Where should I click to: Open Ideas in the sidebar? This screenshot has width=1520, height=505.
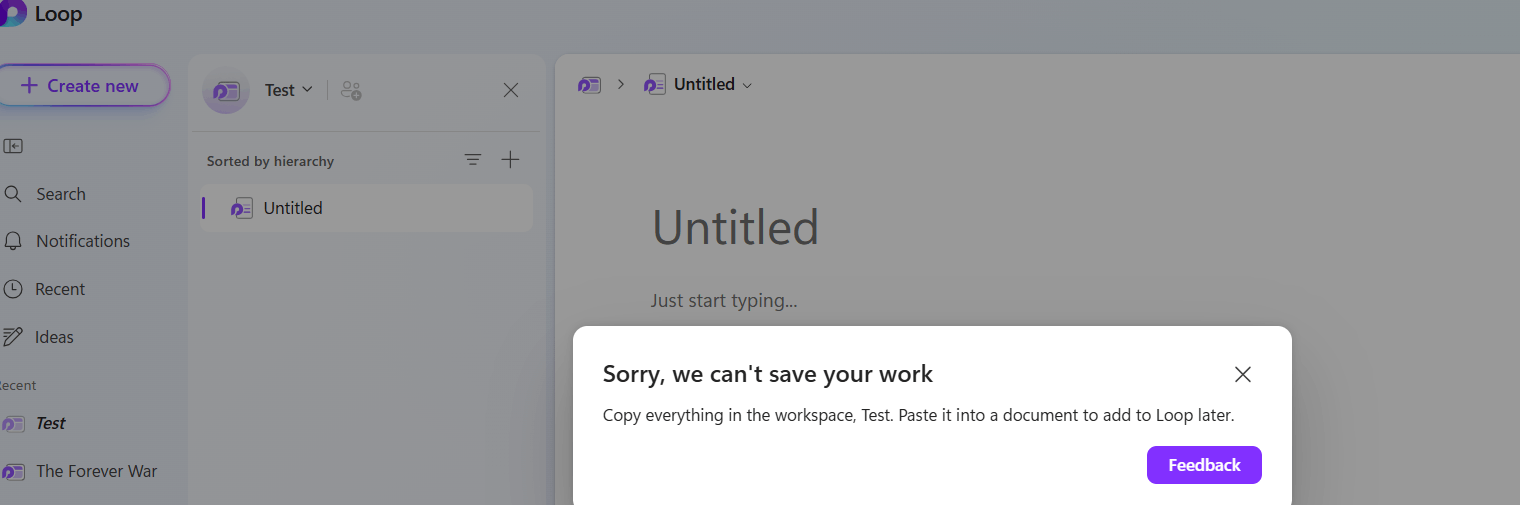40,337
